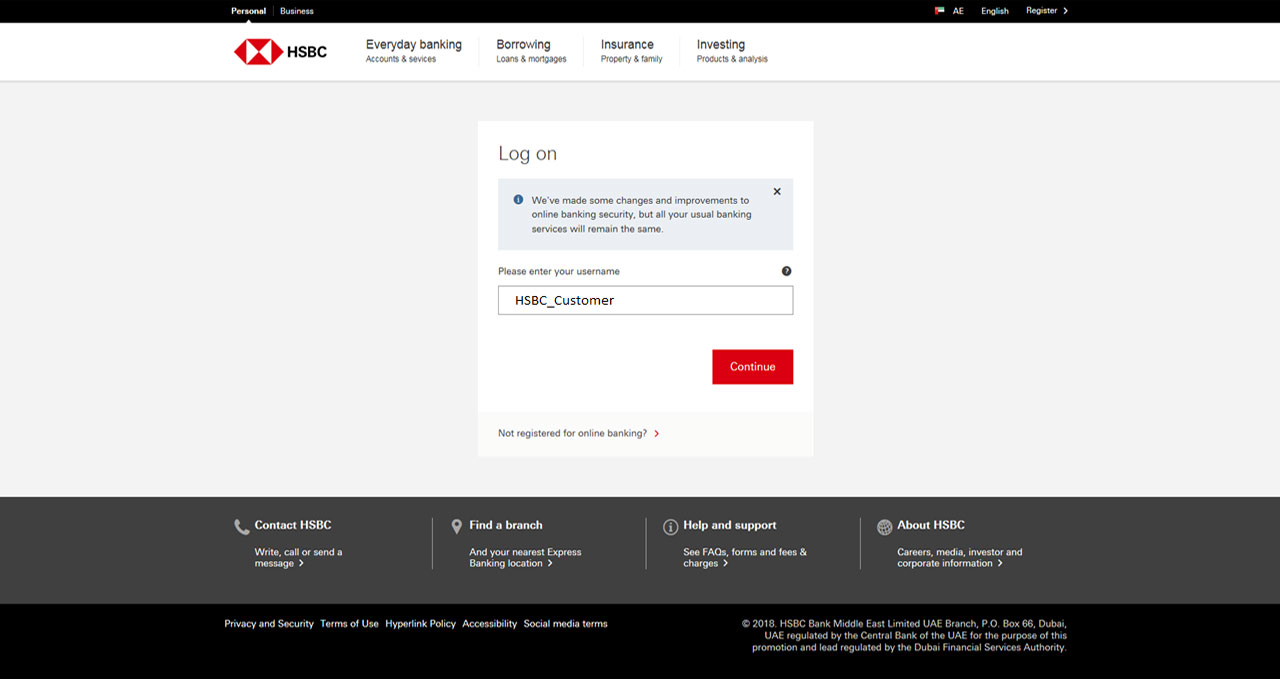Click Write, call or send a message
Viewport: 1280px width, 679px height.
(298, 558)
